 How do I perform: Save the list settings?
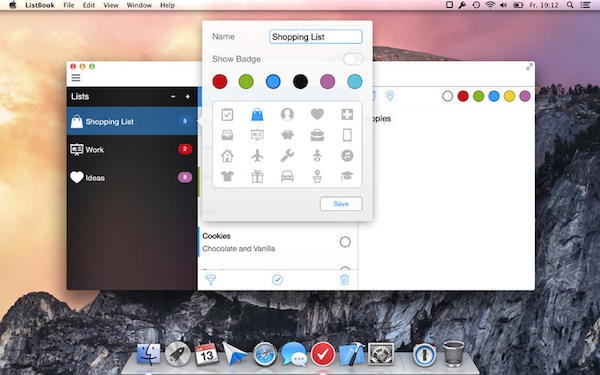341,204
